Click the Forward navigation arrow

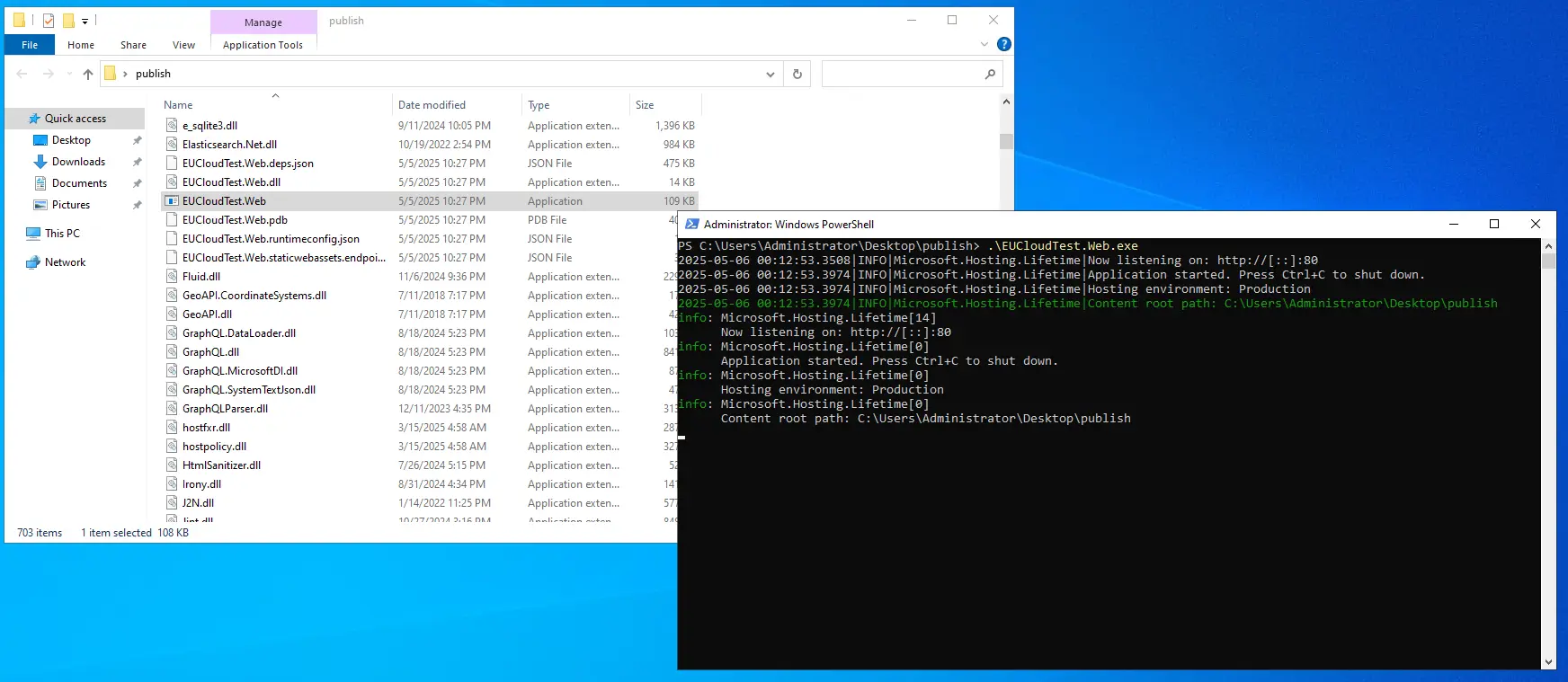(x=49, y=74)
